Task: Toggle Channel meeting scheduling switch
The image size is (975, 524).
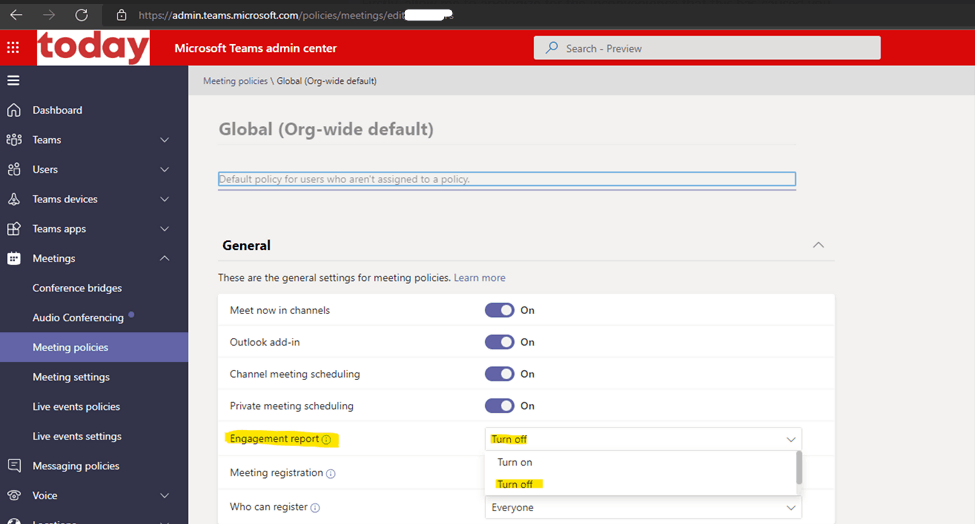Action: pyautogui.click(x=499, y=374)
